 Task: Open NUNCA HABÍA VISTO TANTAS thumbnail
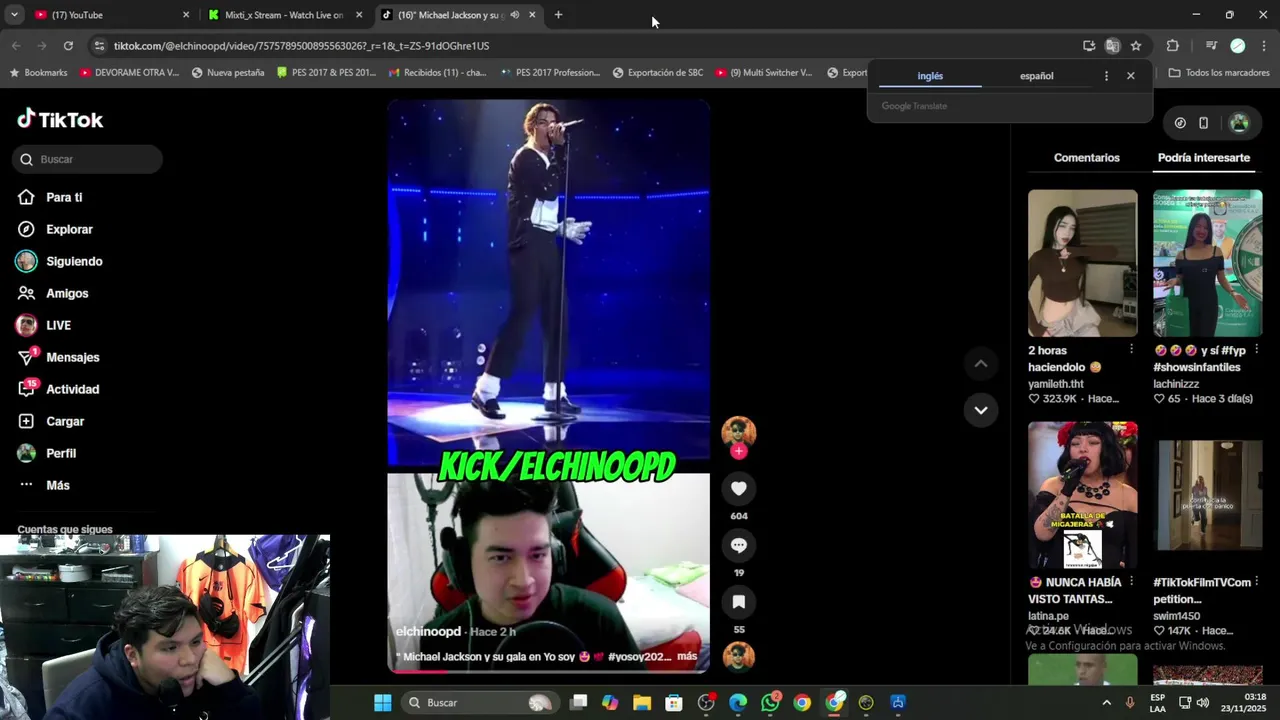[1082, 495]
